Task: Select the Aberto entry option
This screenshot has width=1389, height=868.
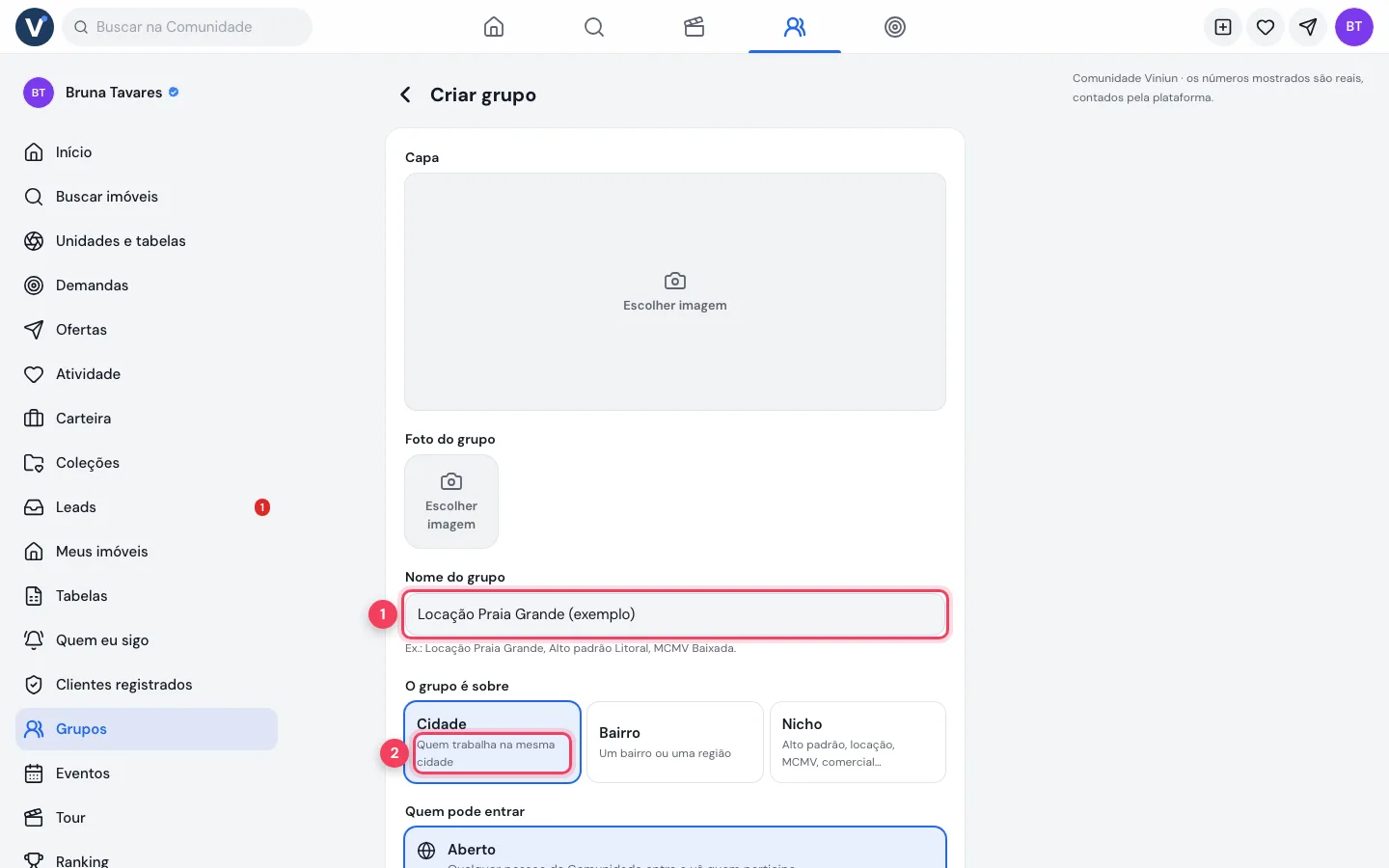Action: 675,849
